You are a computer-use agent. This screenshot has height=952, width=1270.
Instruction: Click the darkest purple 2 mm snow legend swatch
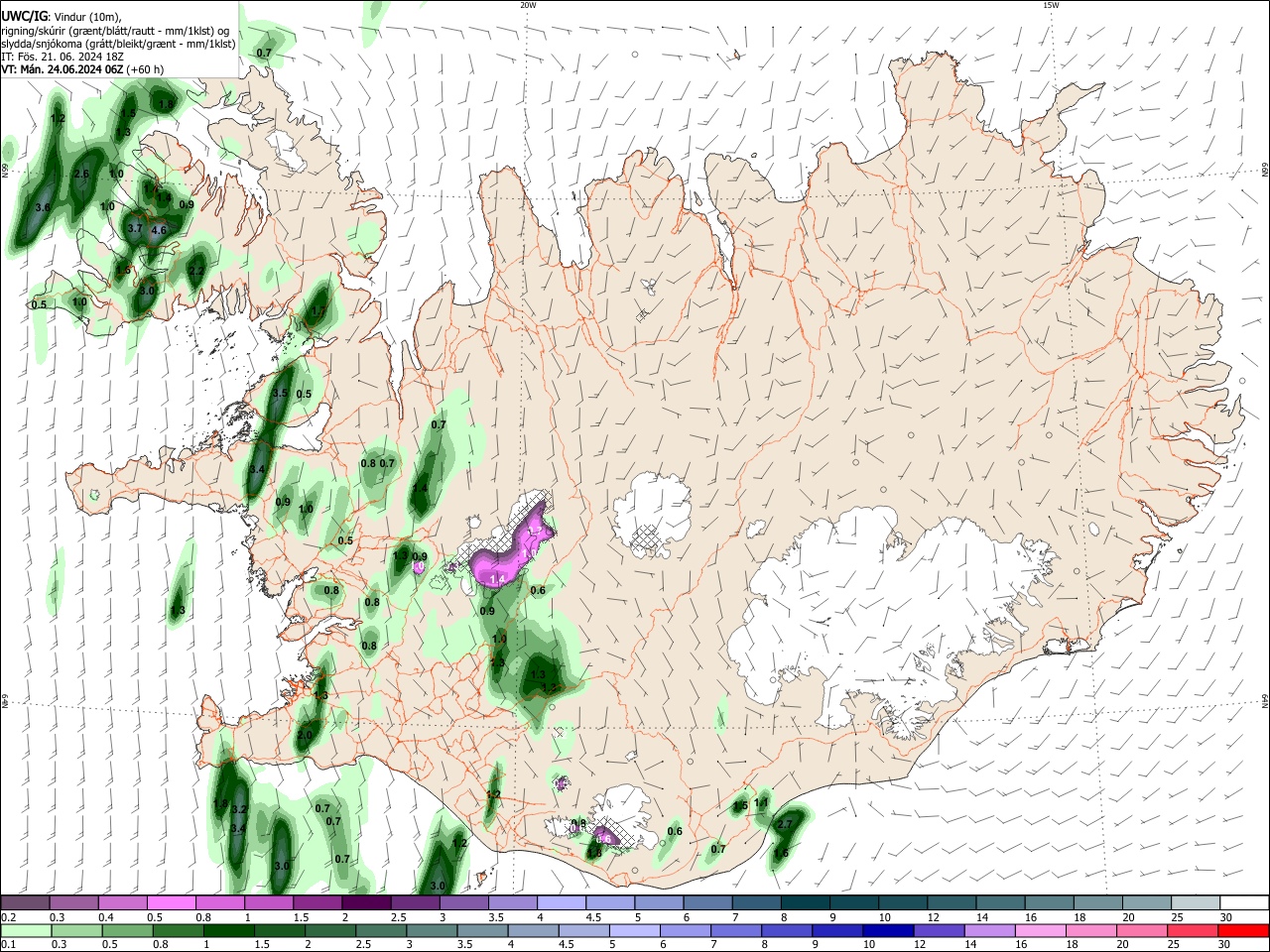pos(365,903)
